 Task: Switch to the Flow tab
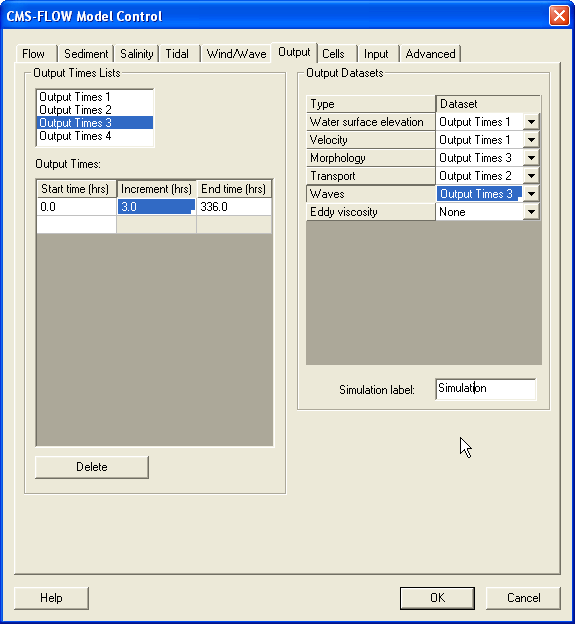33,54
